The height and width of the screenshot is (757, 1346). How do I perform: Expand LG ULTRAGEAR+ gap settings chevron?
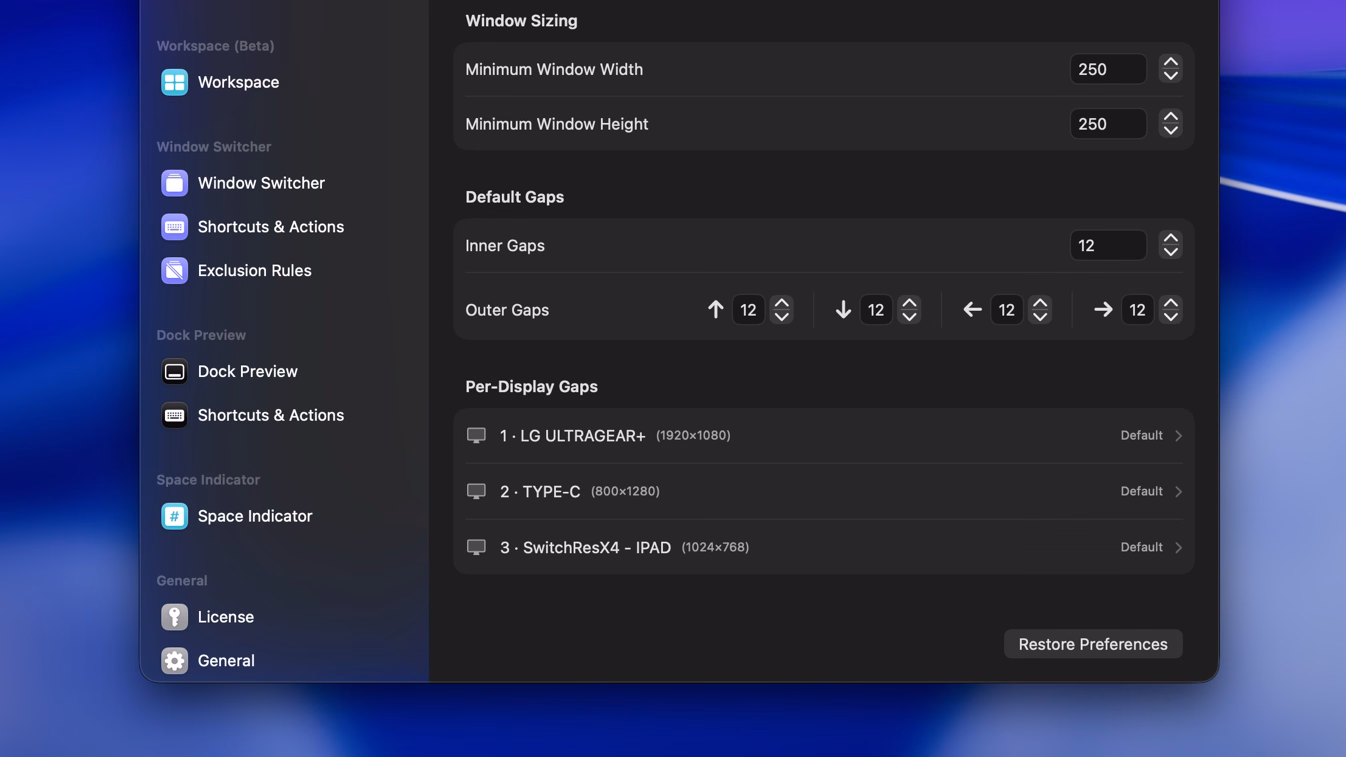1179,436
